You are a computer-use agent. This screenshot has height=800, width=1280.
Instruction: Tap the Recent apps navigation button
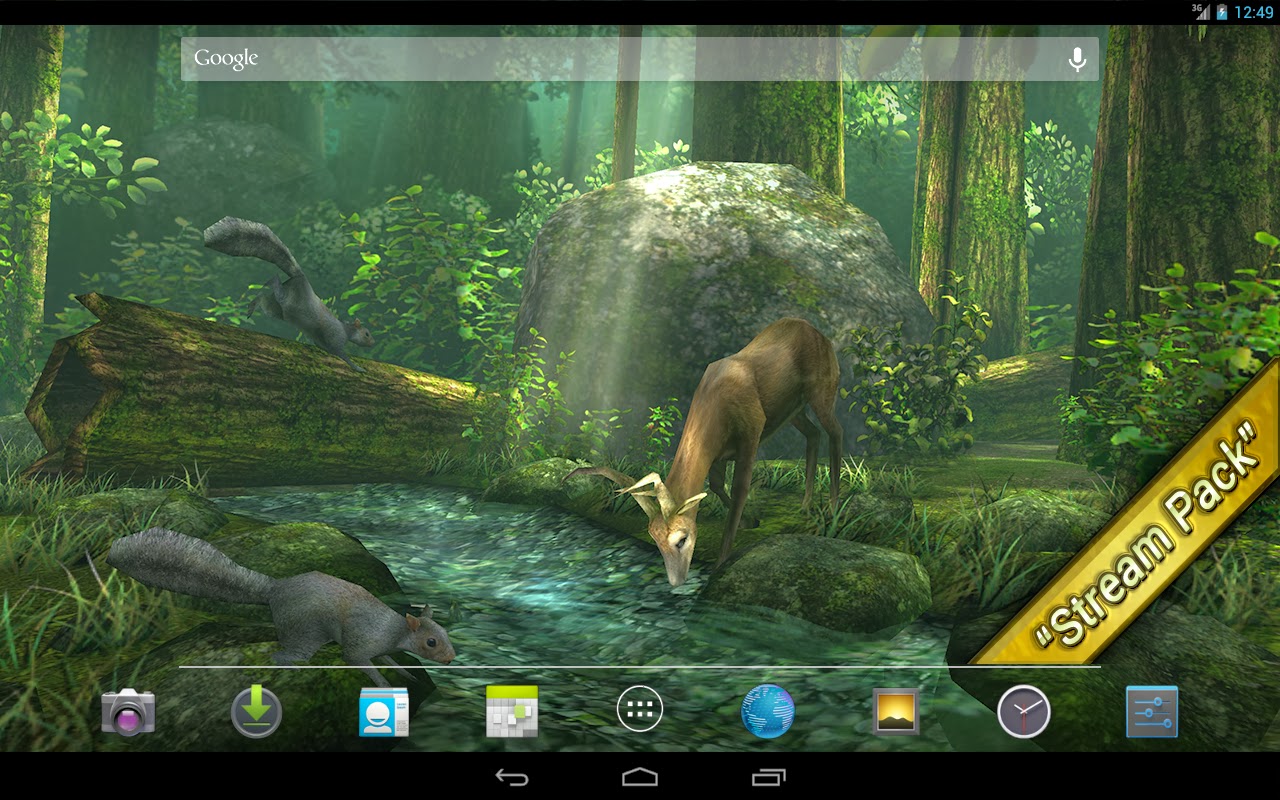pyautogui.click(x=768, y=777)
